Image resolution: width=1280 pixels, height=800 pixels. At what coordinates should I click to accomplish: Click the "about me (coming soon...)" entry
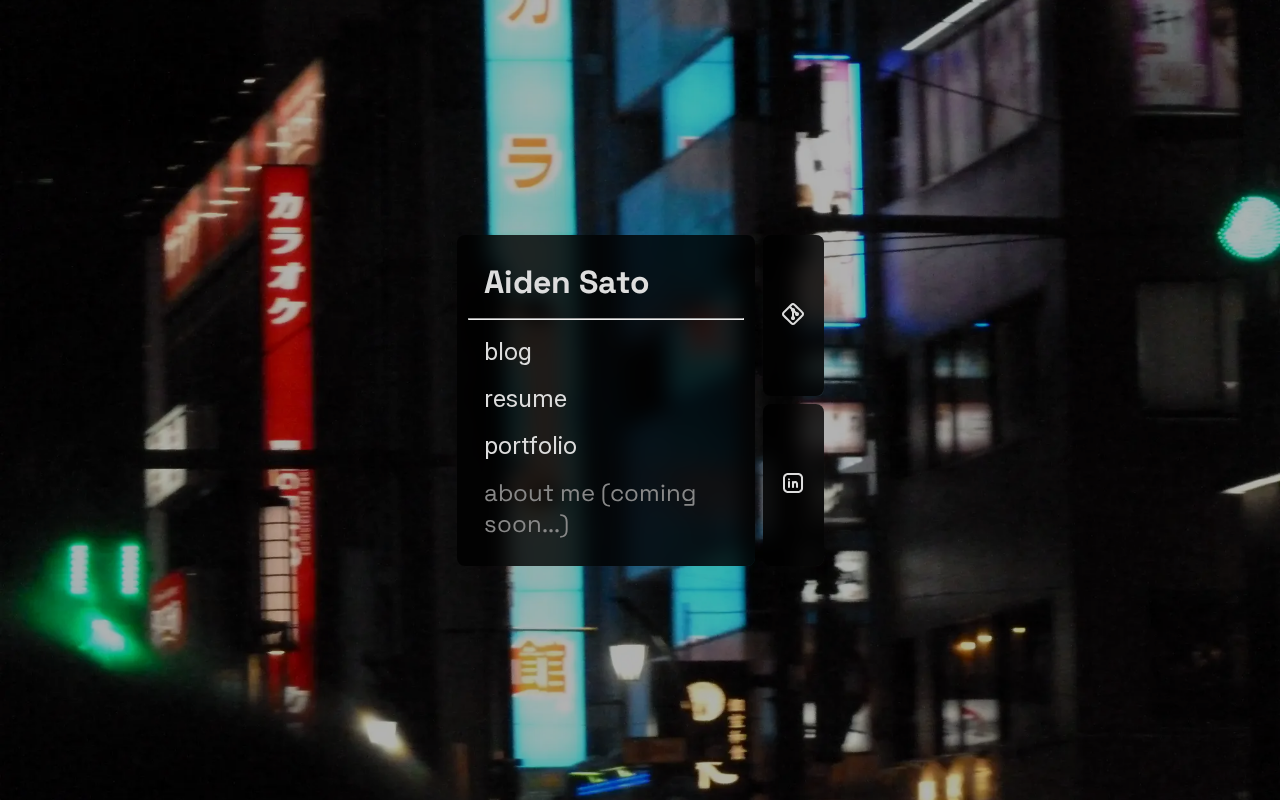tap(590, 508)
